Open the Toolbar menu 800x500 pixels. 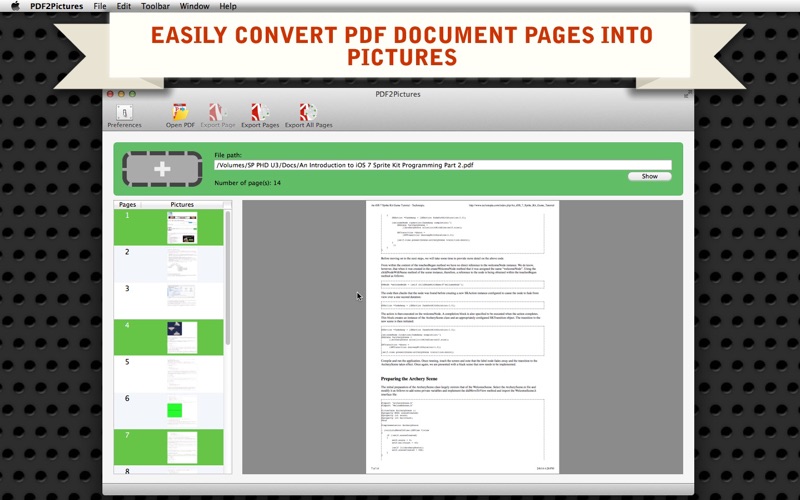coord(155,6)
